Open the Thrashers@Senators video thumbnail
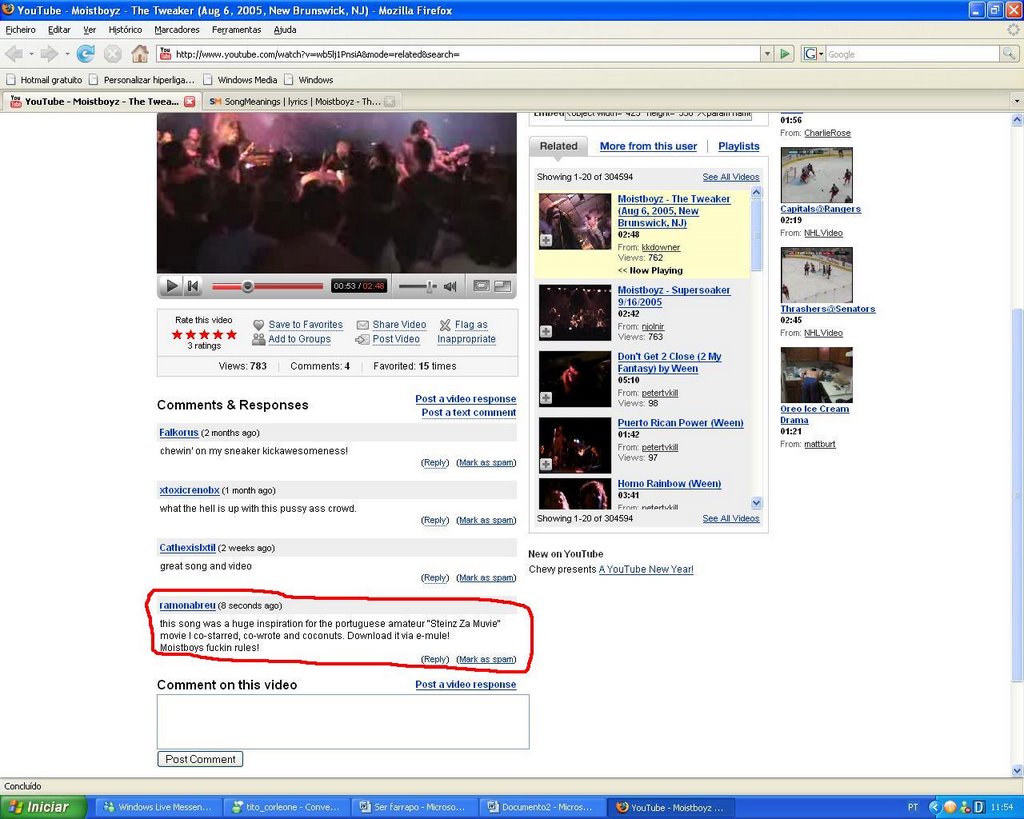 816,275
